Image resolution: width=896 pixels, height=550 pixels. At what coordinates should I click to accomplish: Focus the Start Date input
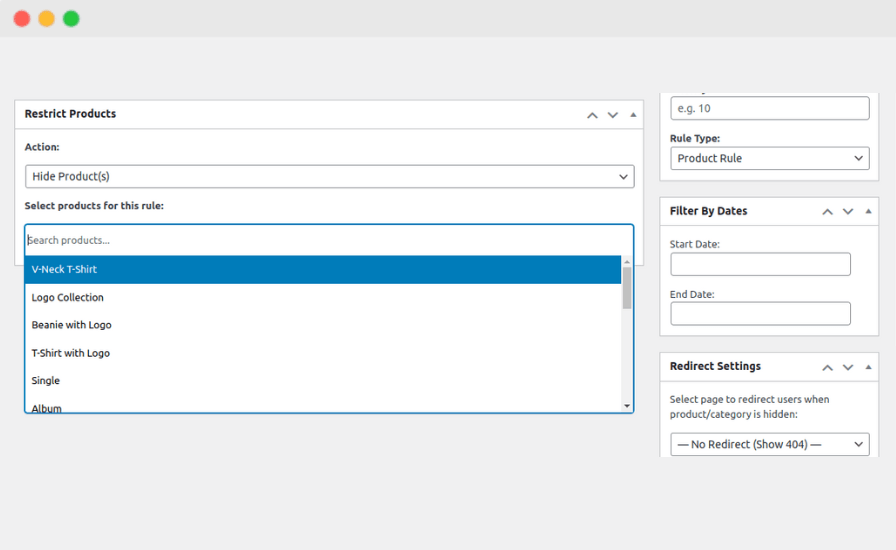click(x=760, y=264)
